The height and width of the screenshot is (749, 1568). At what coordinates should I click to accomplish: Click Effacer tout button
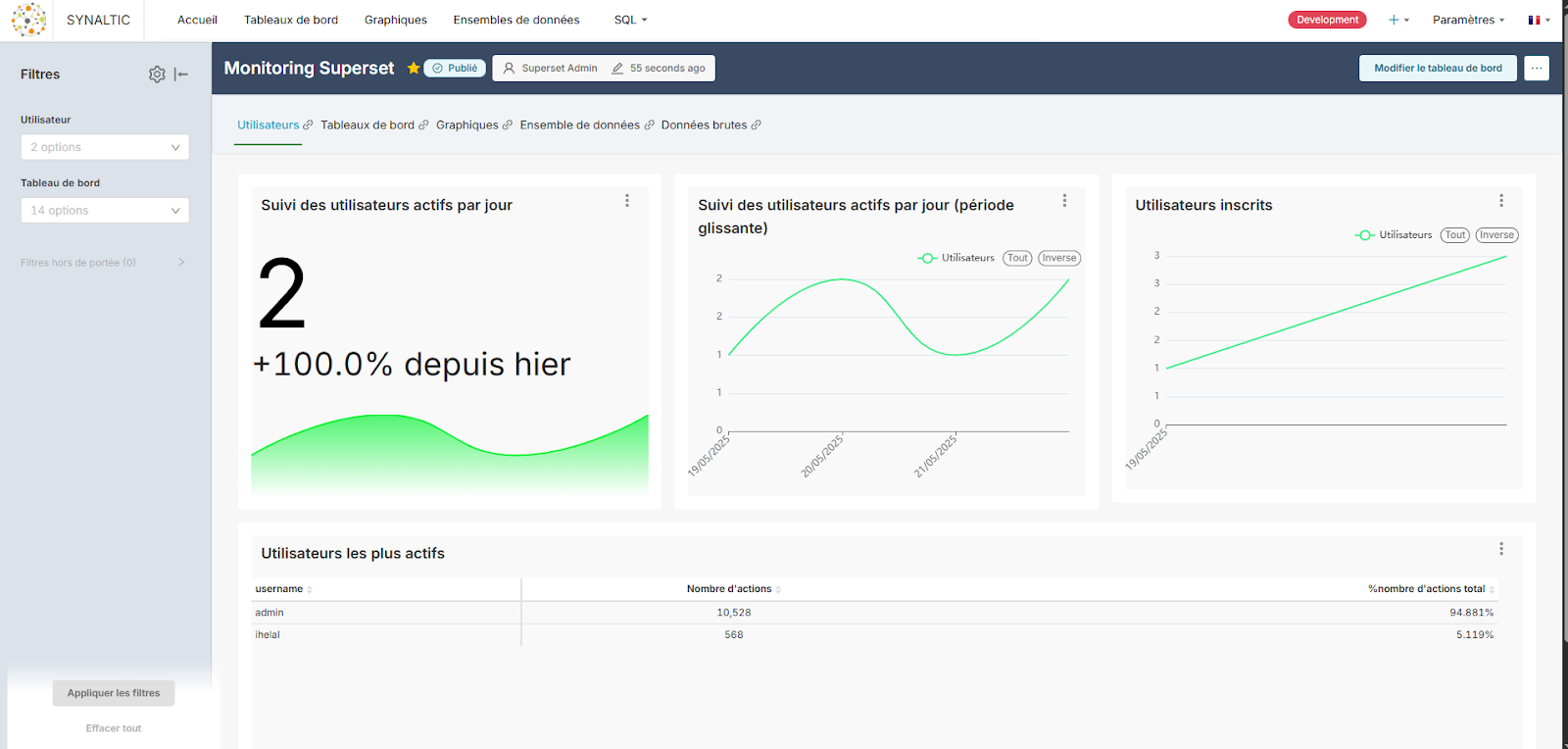click(x=114, y=728)
